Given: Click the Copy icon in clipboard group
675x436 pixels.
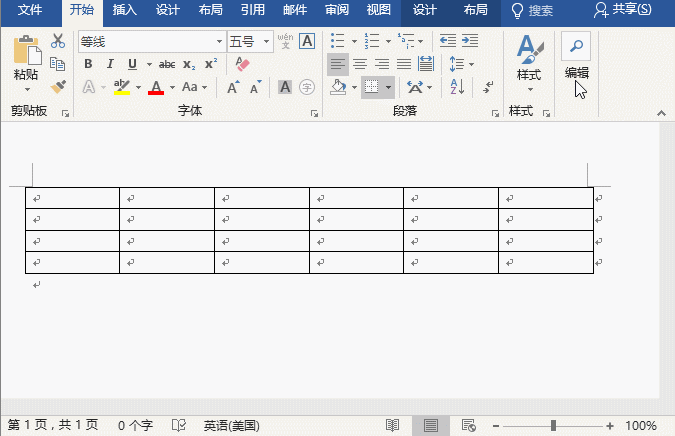Looking at the screenshot, I should click(58, 64).
